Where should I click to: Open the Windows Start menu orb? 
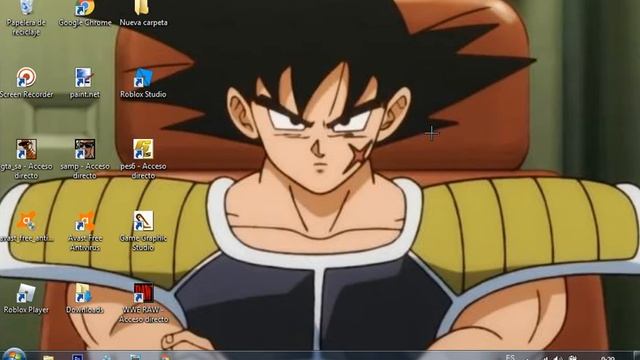[14, 355]
